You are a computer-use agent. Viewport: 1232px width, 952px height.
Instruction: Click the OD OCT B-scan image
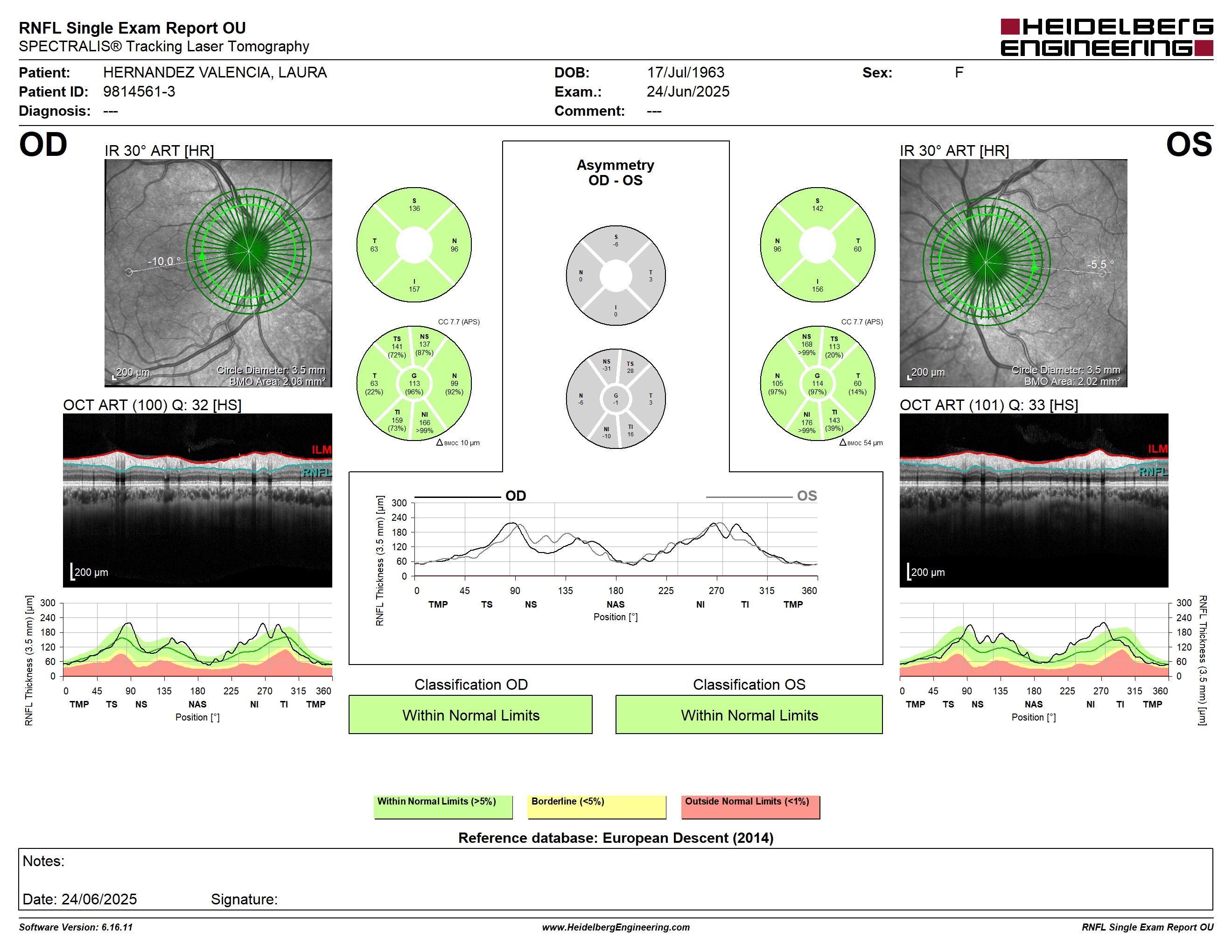pos(197,500)
